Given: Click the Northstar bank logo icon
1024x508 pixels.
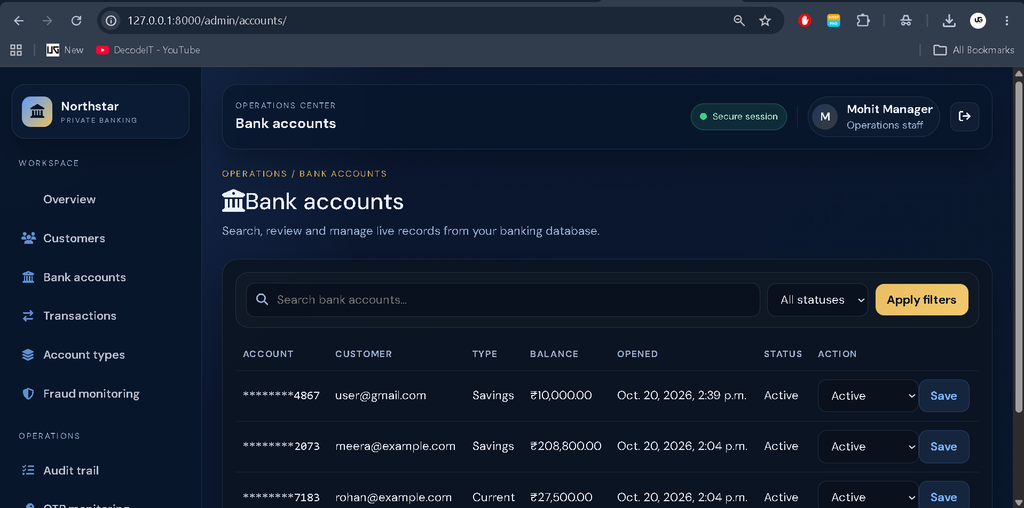Looking at the screenshot, I should click(x=37, y=112).
